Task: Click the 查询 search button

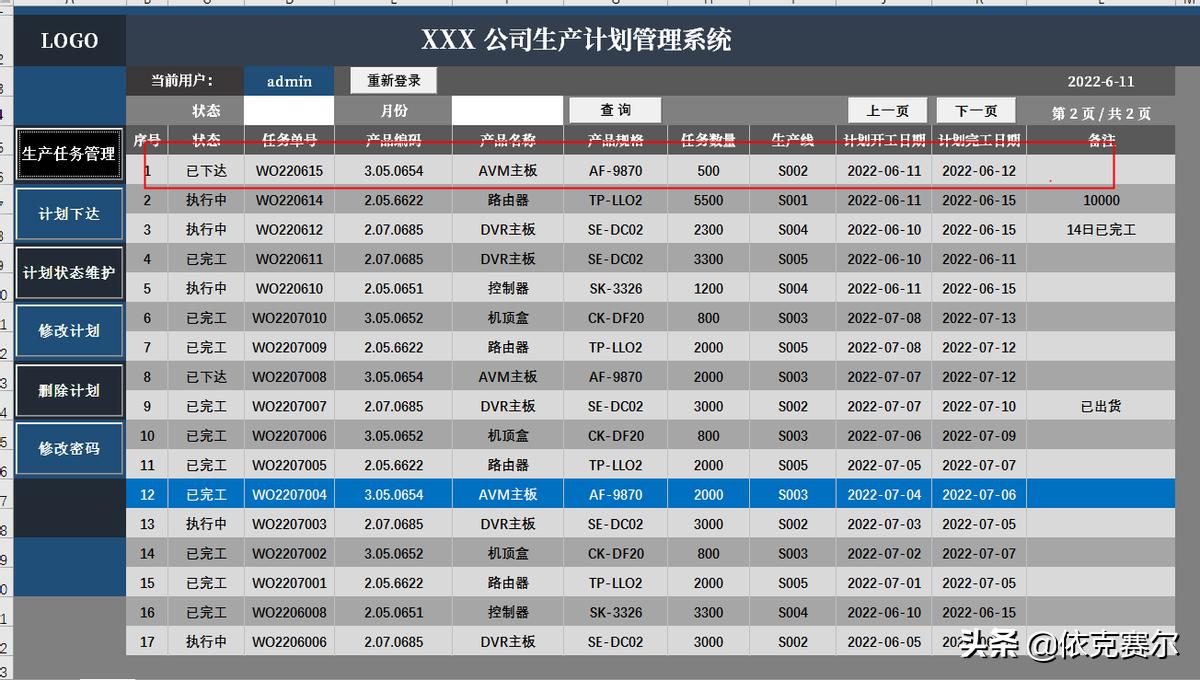Action: [x=614, y=110]
